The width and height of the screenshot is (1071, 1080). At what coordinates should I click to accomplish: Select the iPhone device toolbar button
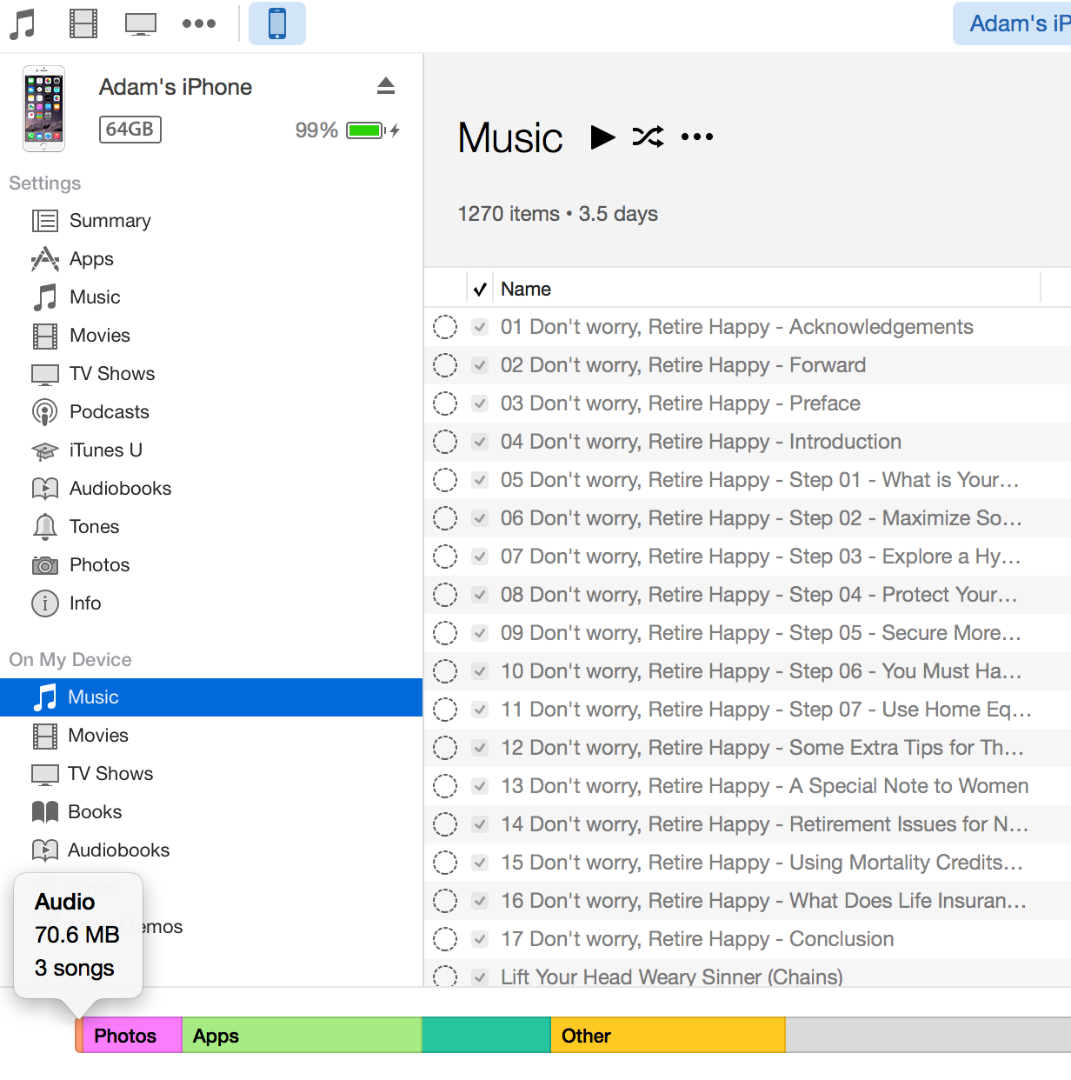(x=277, y=23)
